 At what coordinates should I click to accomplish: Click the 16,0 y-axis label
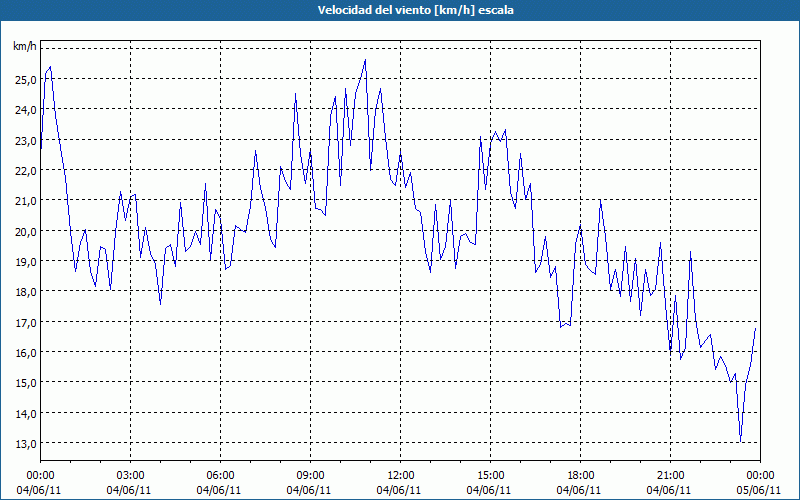point(27,353)
